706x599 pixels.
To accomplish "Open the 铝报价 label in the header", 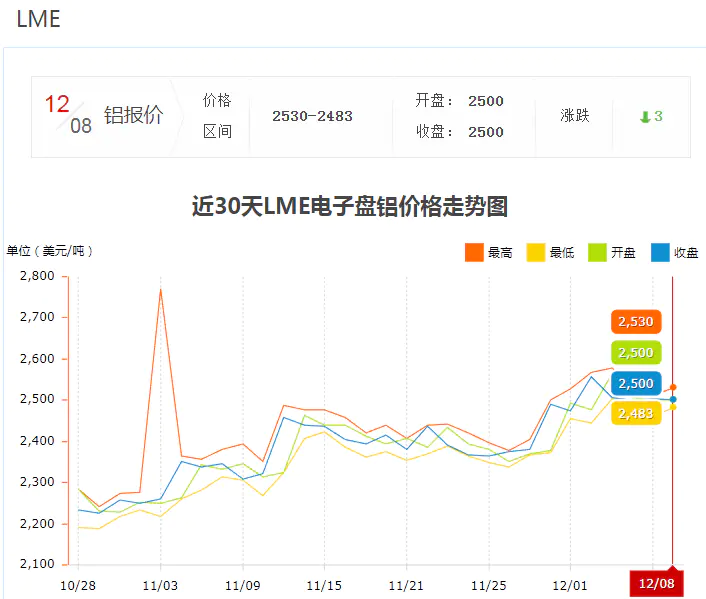I will (x=133, y=116).
